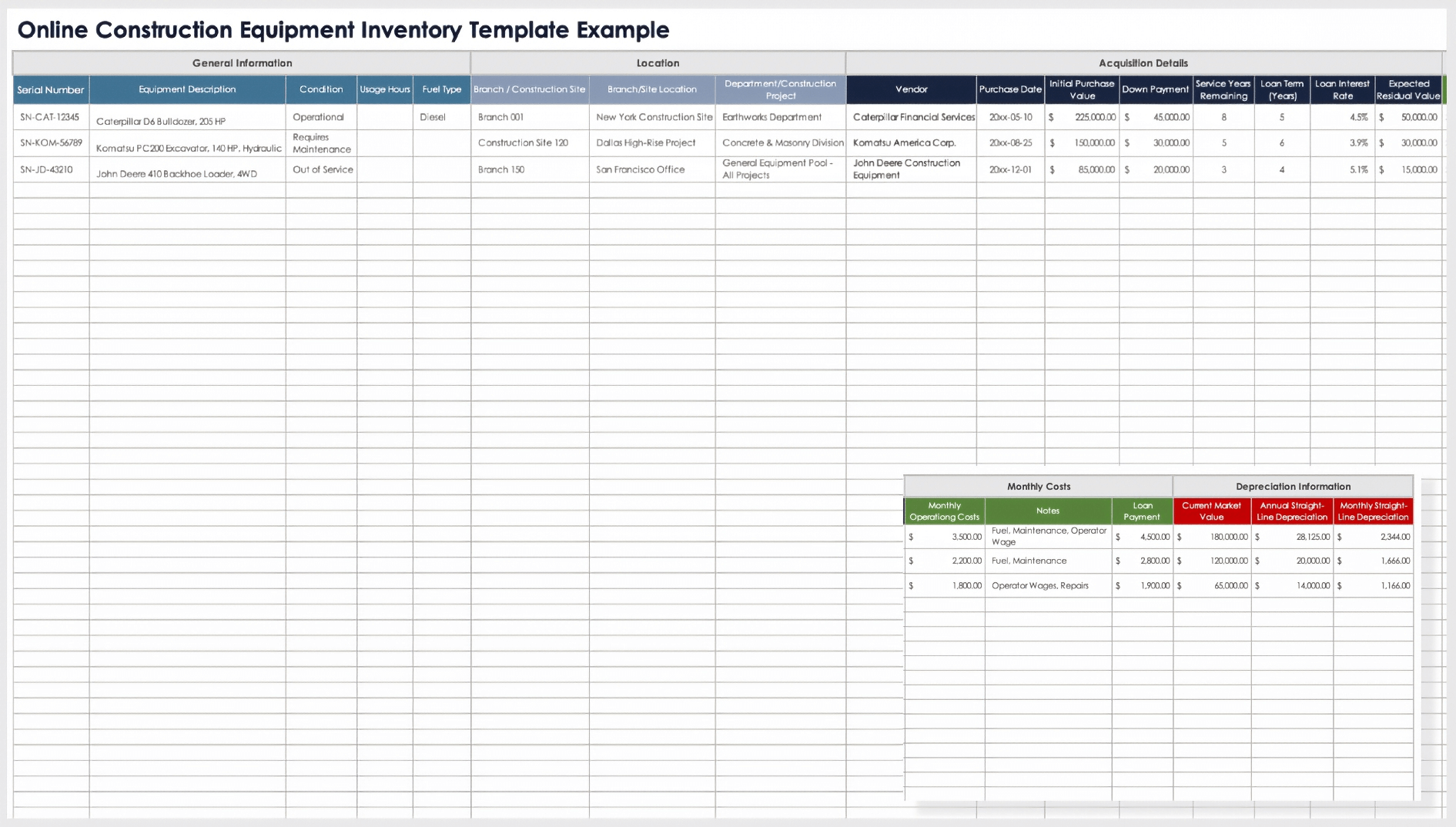Viewport: 1456px width, 827px height.
Task: Select the 225,000.00 initial purchase value cell
Action: pyautogui.click(x=1082, y=117)
